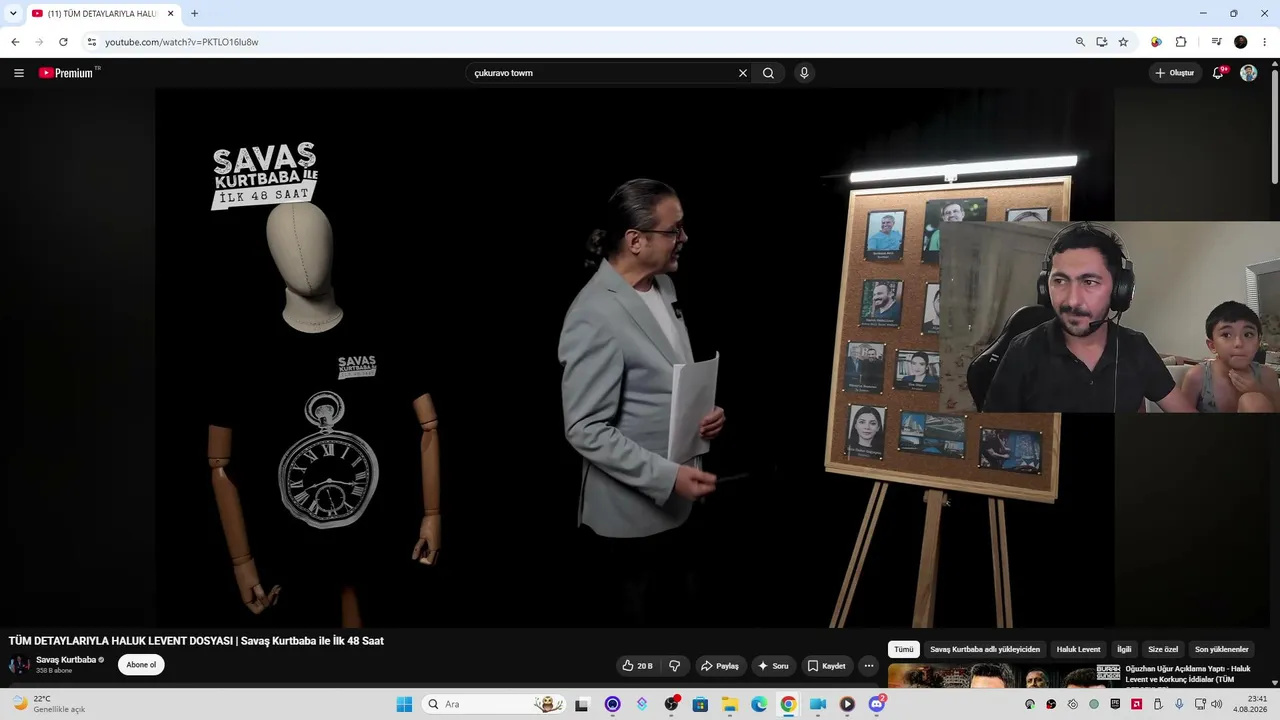
Task: Go back to previous page in Chrome
Action: 15,42
